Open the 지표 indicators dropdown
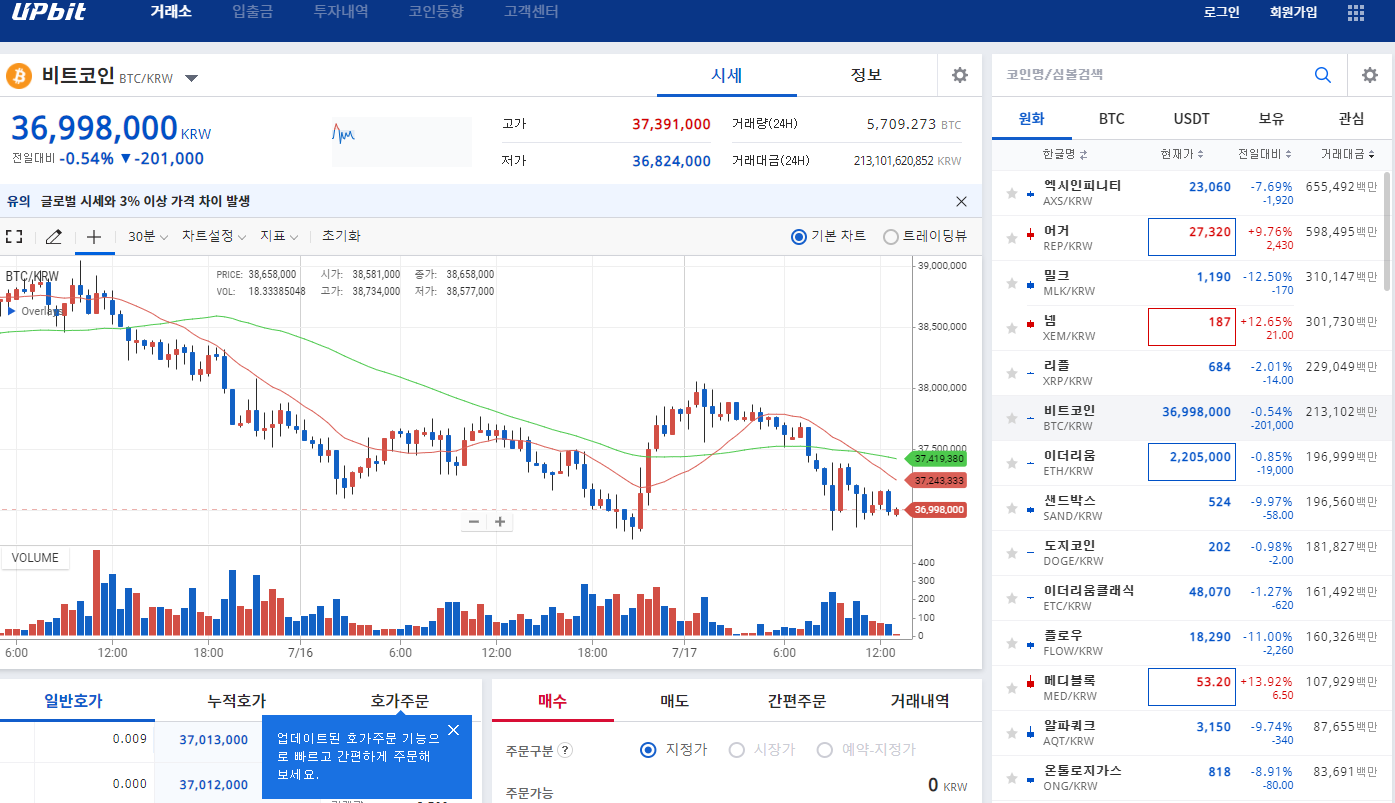This screenshot has height=803, width=1395. tap(279, 237)
